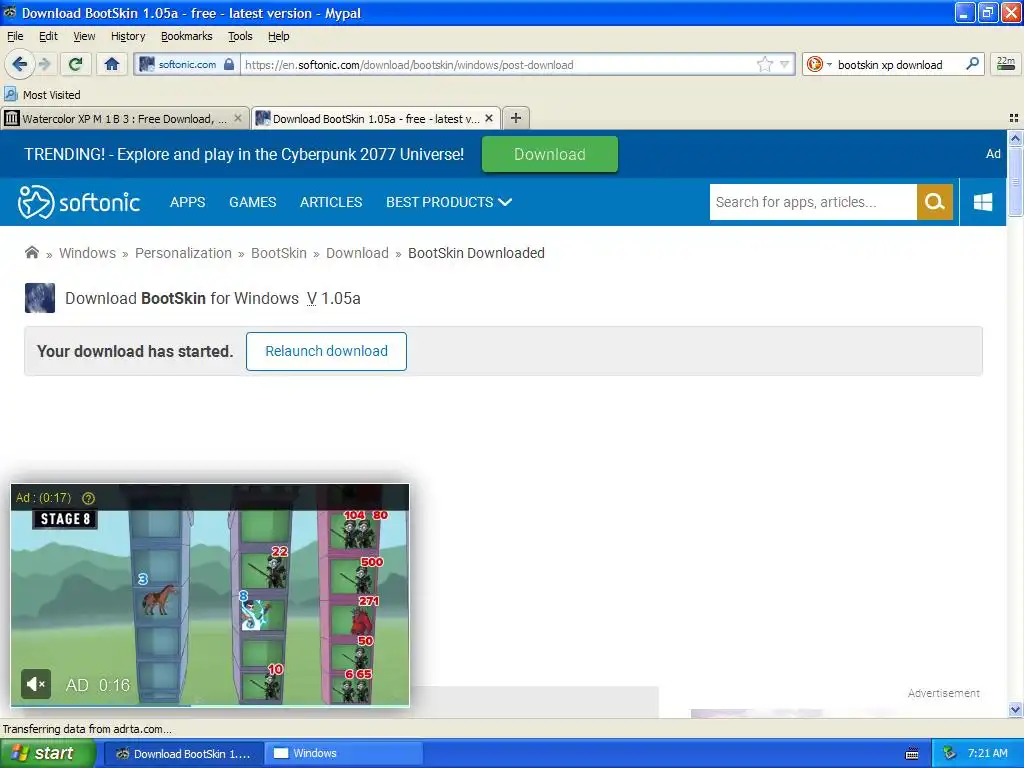Close the Watercolor XP tab
The width and height of the screenshot is (1024, 768).
point(238,118)
